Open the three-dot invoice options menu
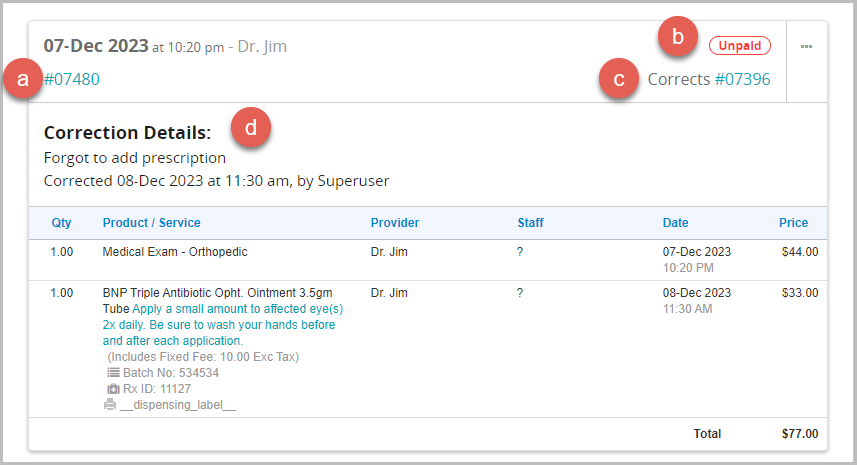The image size is (857, 465). tap(806, 47)
